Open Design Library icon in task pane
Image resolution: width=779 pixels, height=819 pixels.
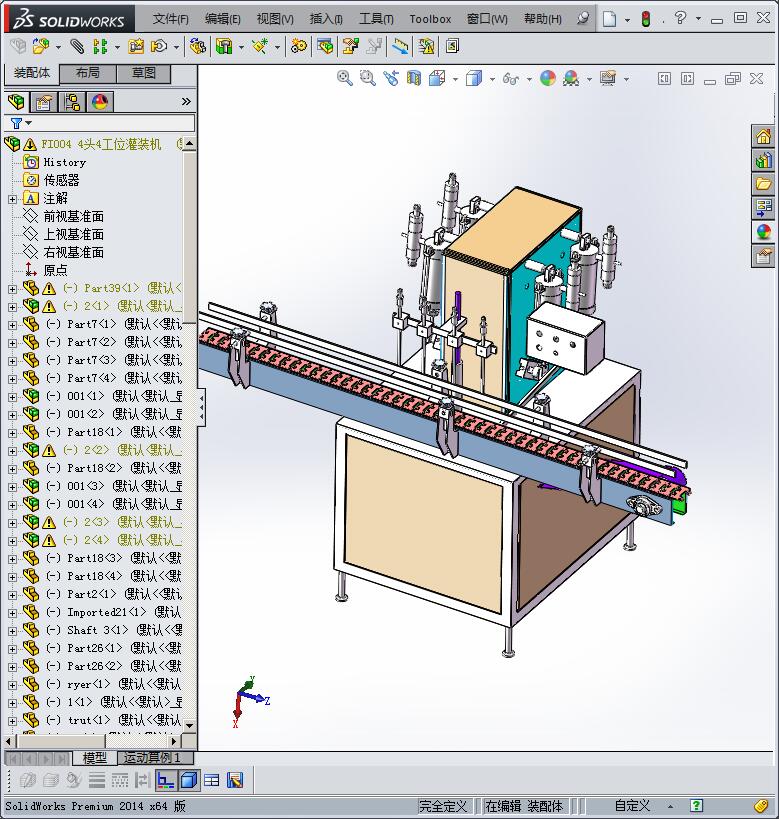(763, 160)
